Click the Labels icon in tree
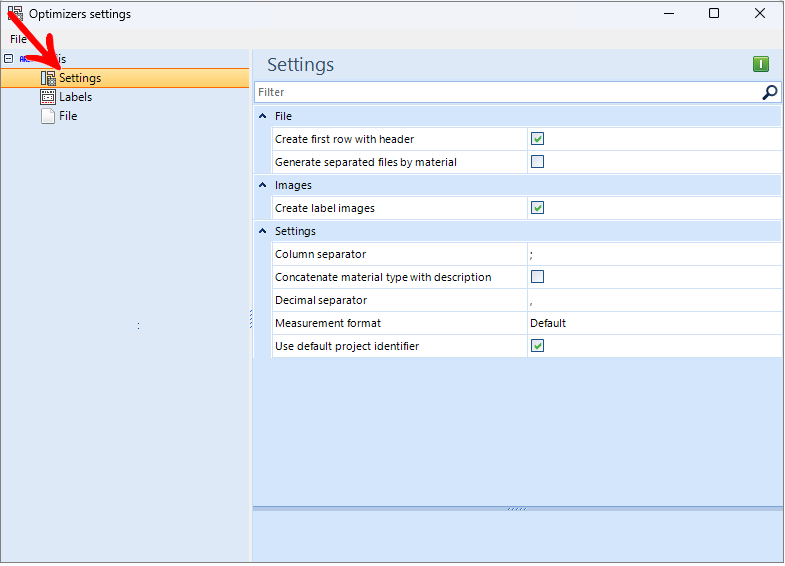The width and height of the screenshot is (785, 566). [48, 97]
